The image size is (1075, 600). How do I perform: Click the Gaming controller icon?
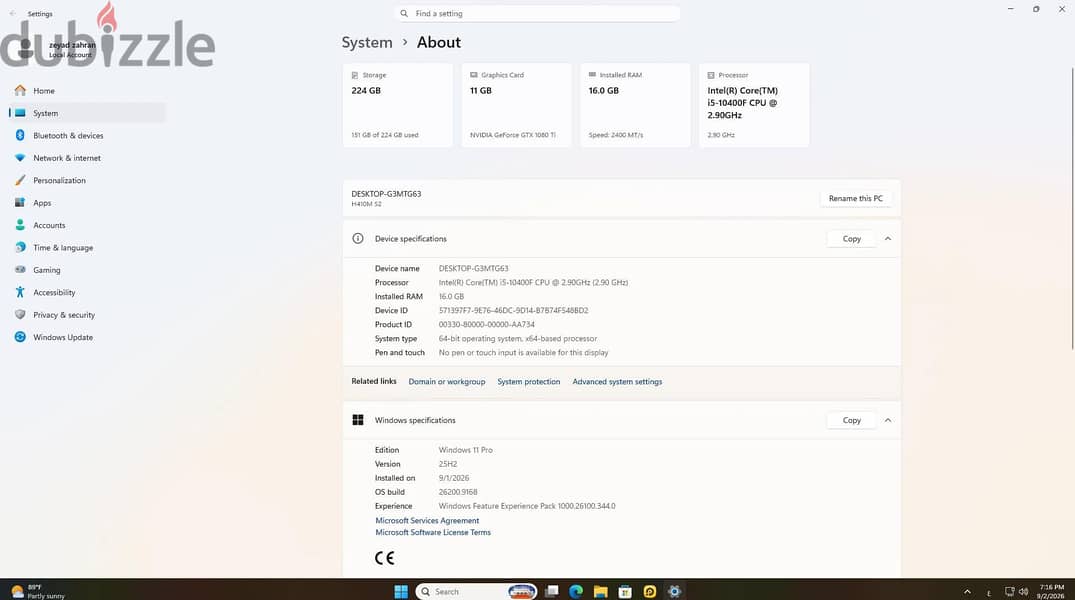pos(20,269)
